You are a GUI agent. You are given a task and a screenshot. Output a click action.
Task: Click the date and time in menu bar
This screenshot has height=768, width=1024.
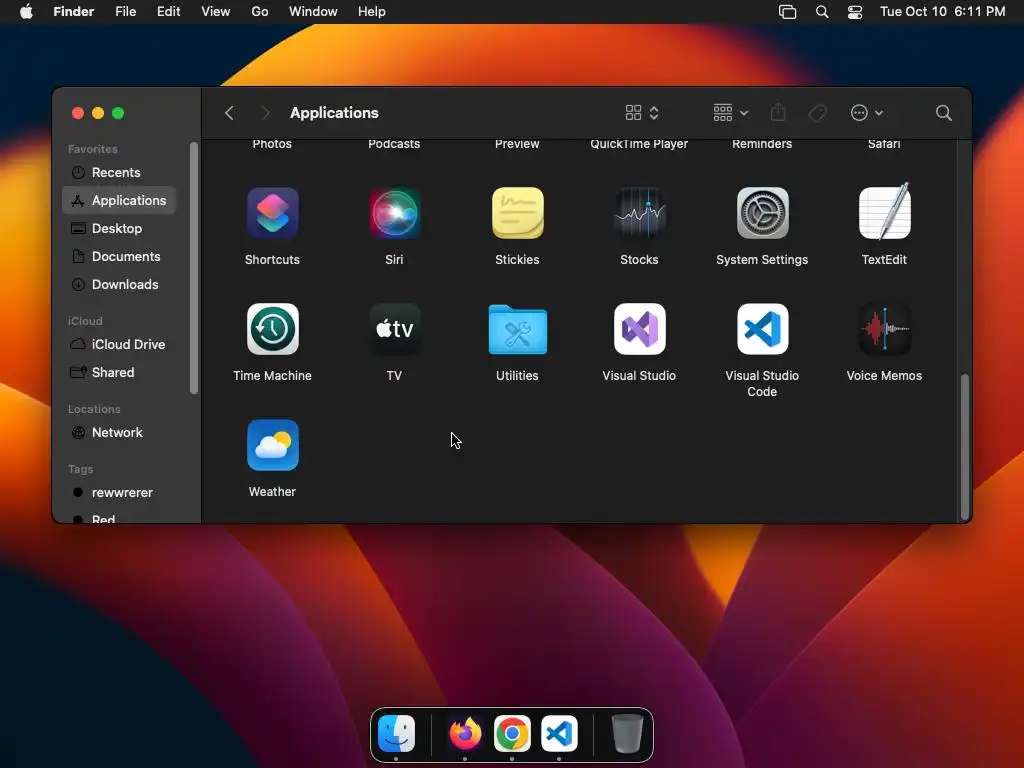(x=942, y=12)
